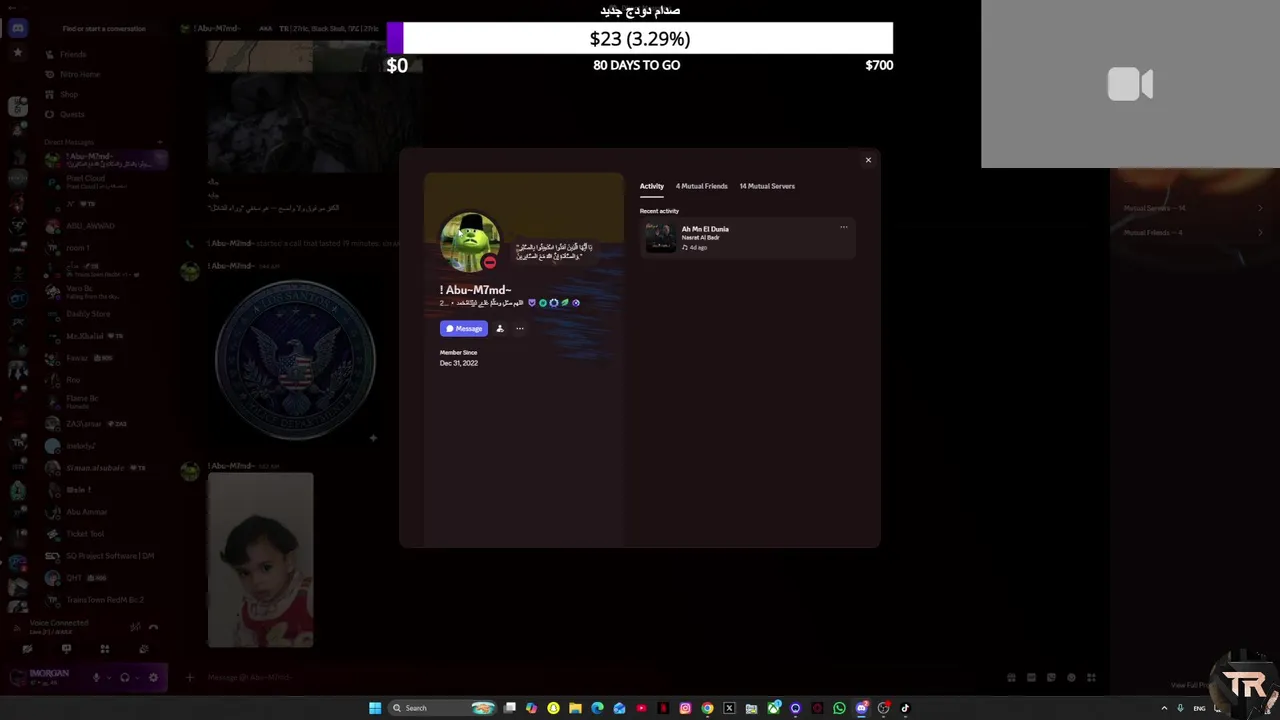Click the Message button on profile

[x=463, y=328]
